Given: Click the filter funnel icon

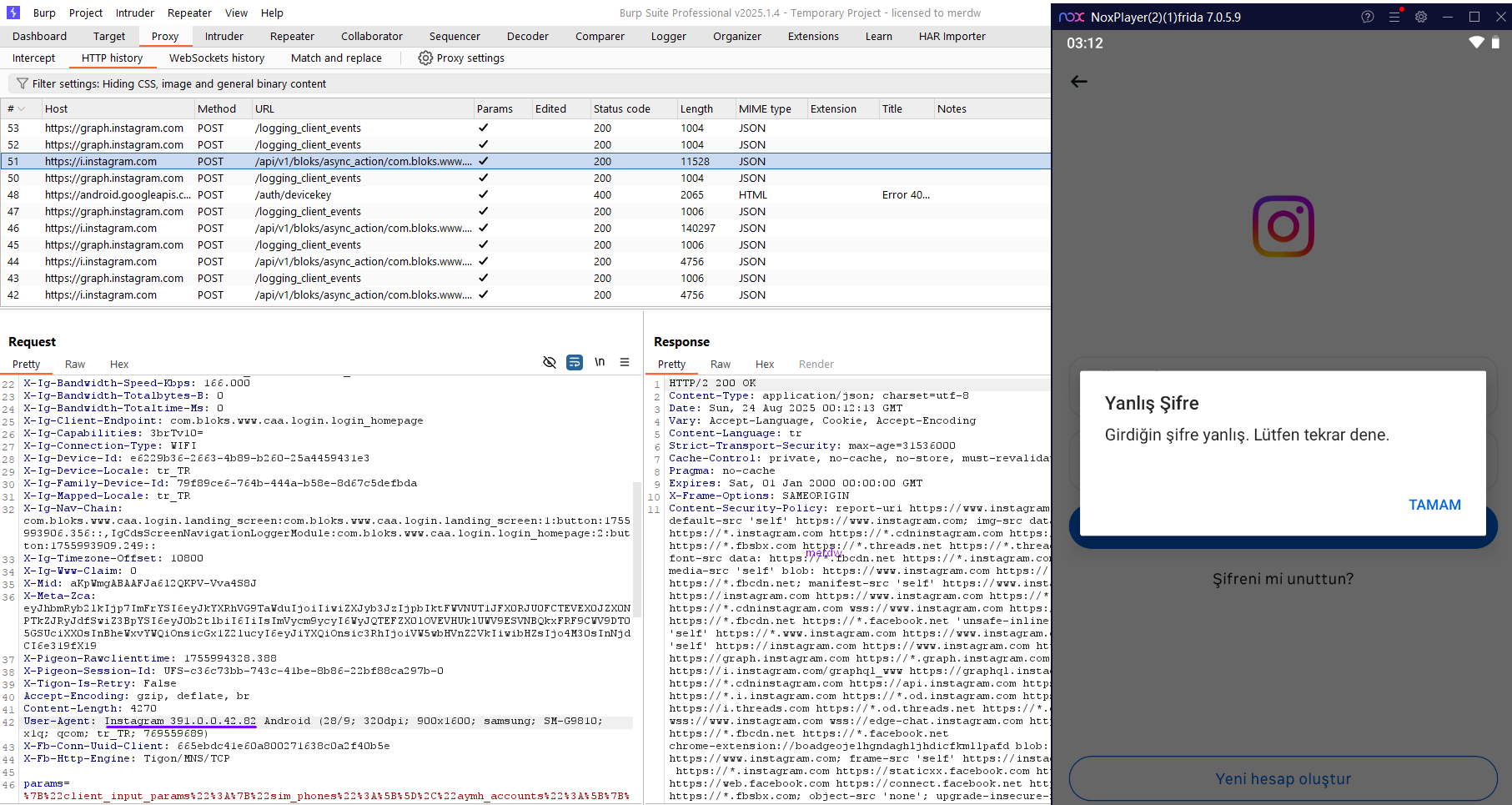Looking at the screenshot, I should coord(23,83).
